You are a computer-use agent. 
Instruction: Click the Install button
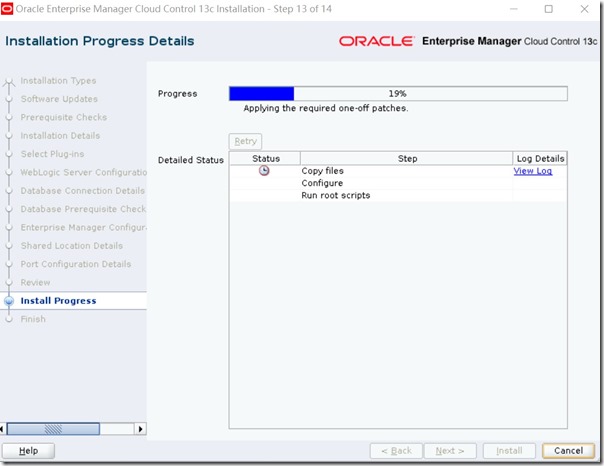coord(509,451)
